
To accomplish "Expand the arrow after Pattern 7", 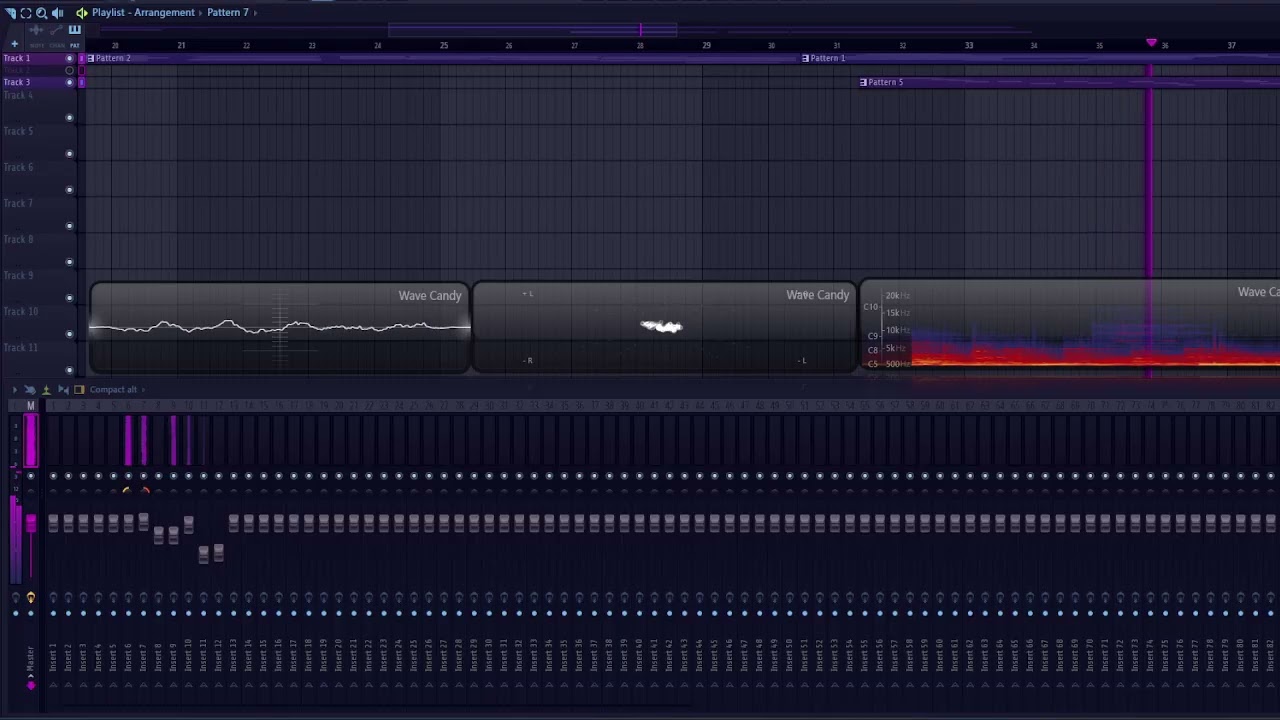I will tap(255, 12).
